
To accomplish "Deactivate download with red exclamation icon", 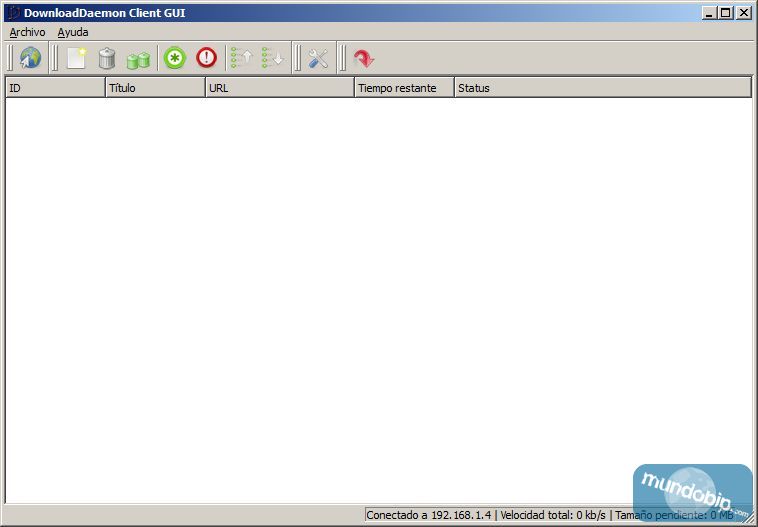I will [206, 58].
